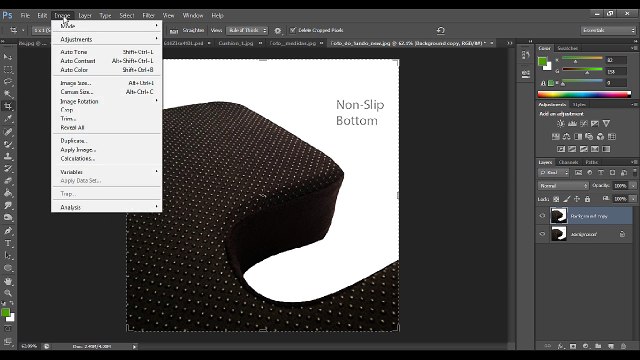
Task: Select the Hand tool
Action: coord(8,281)
